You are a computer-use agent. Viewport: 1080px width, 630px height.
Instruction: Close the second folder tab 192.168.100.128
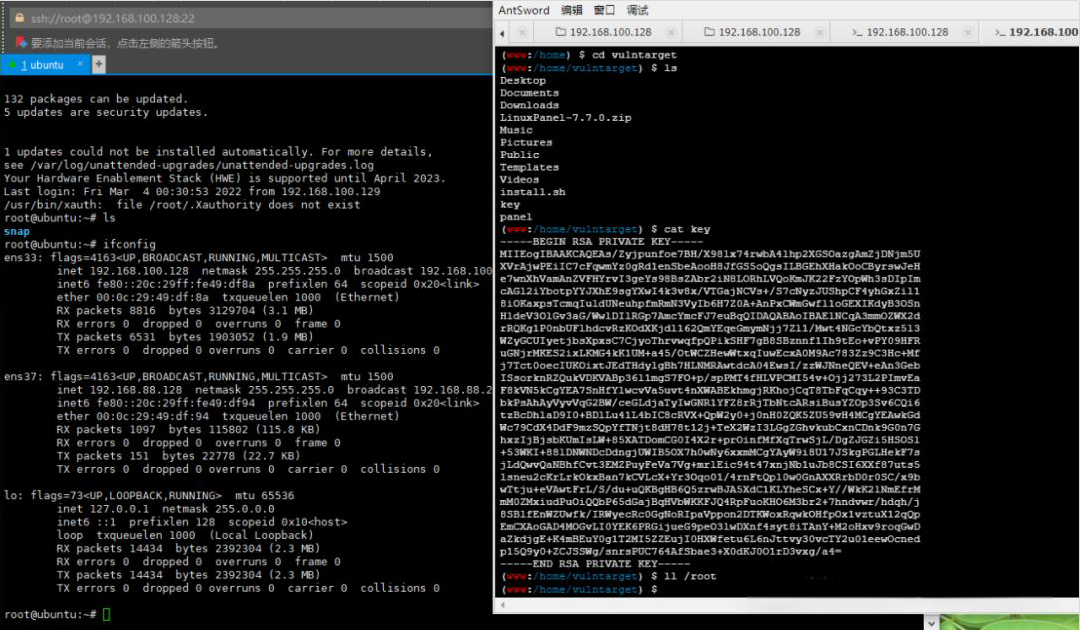tap(819, 32)
